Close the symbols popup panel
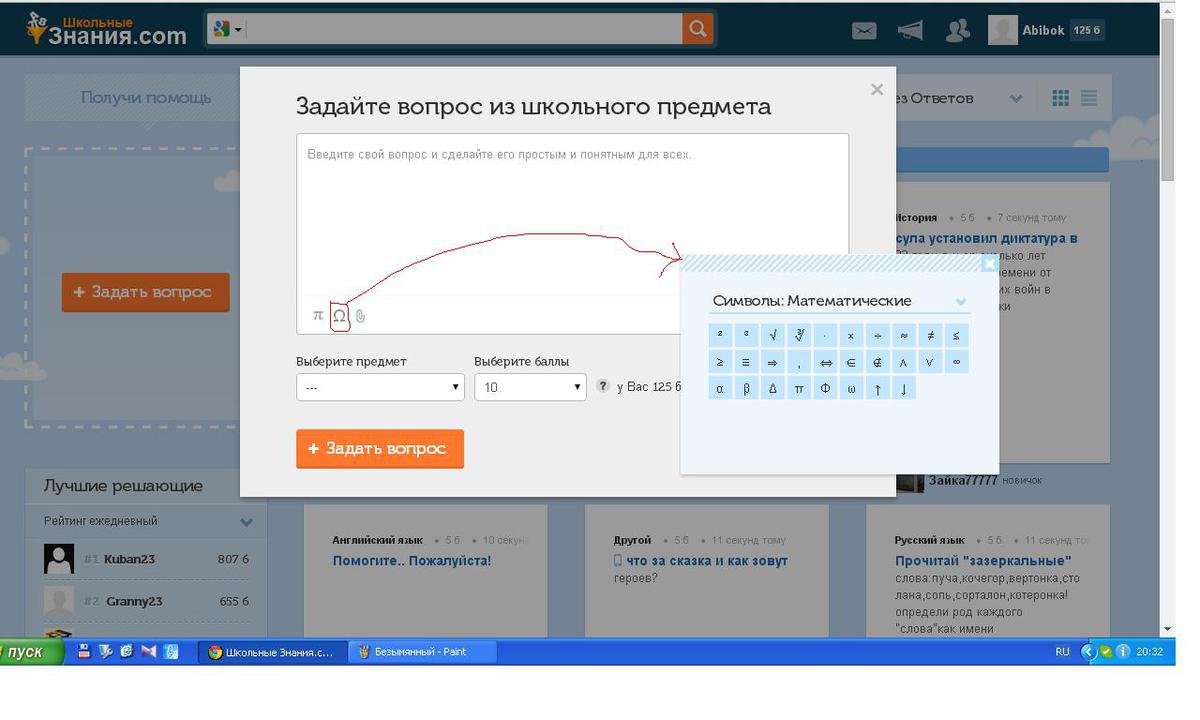This screenshot has height=720, width=1200. [x=989, y=264]
